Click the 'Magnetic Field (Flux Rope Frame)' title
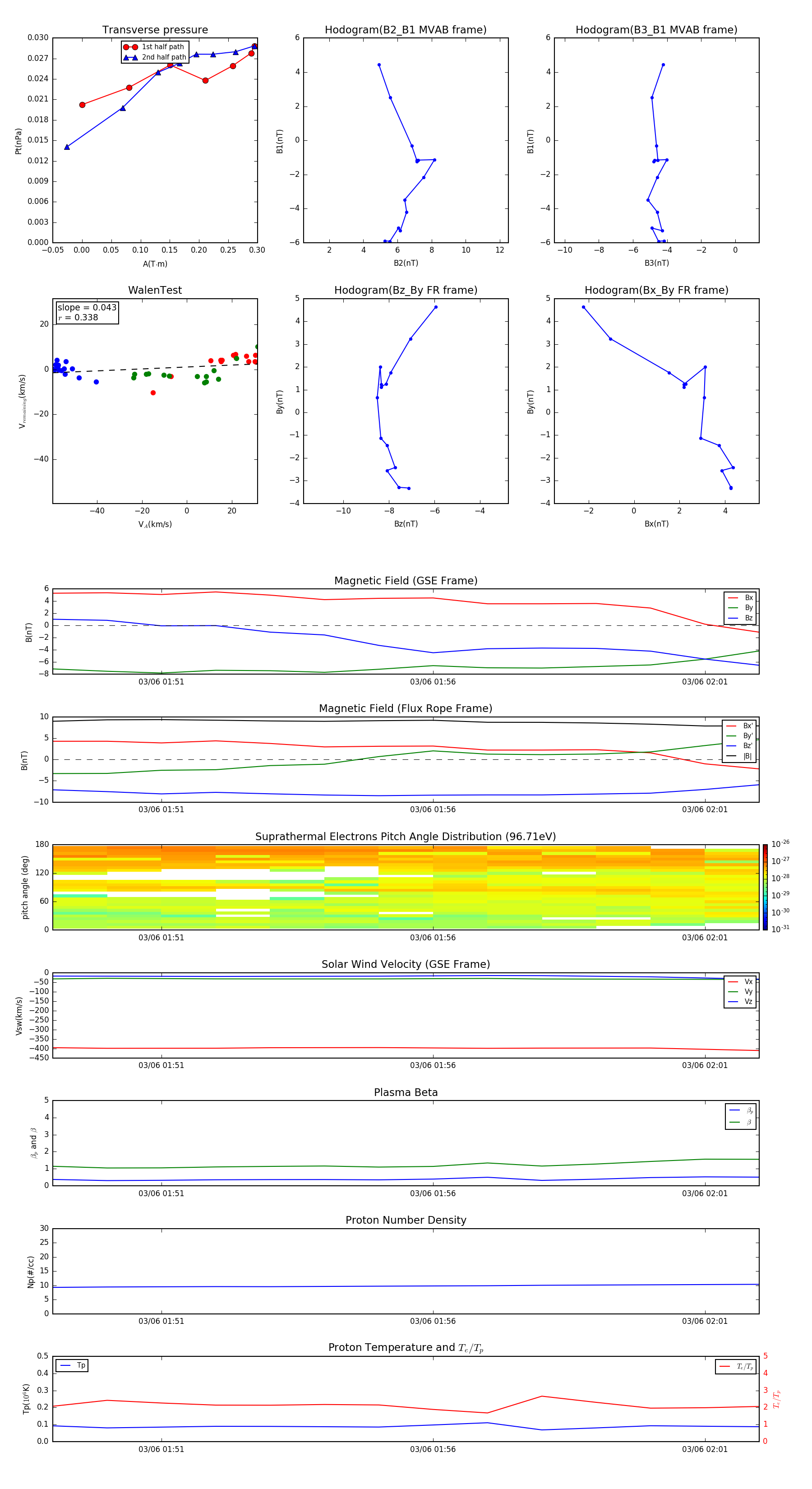812x1489 pixels. [406, 709]
